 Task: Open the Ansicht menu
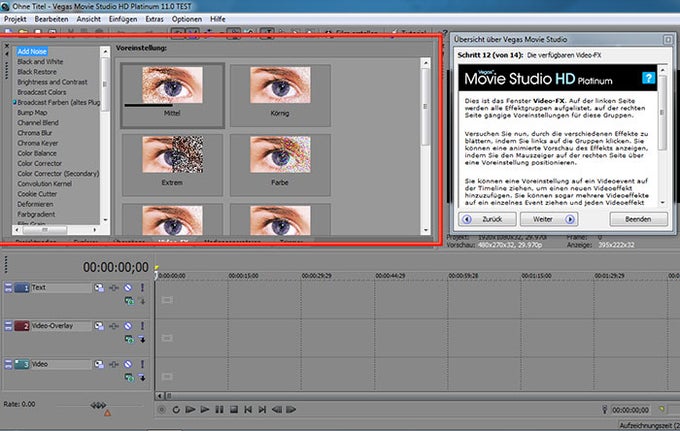pyautogui.click(x=88, y=19)
